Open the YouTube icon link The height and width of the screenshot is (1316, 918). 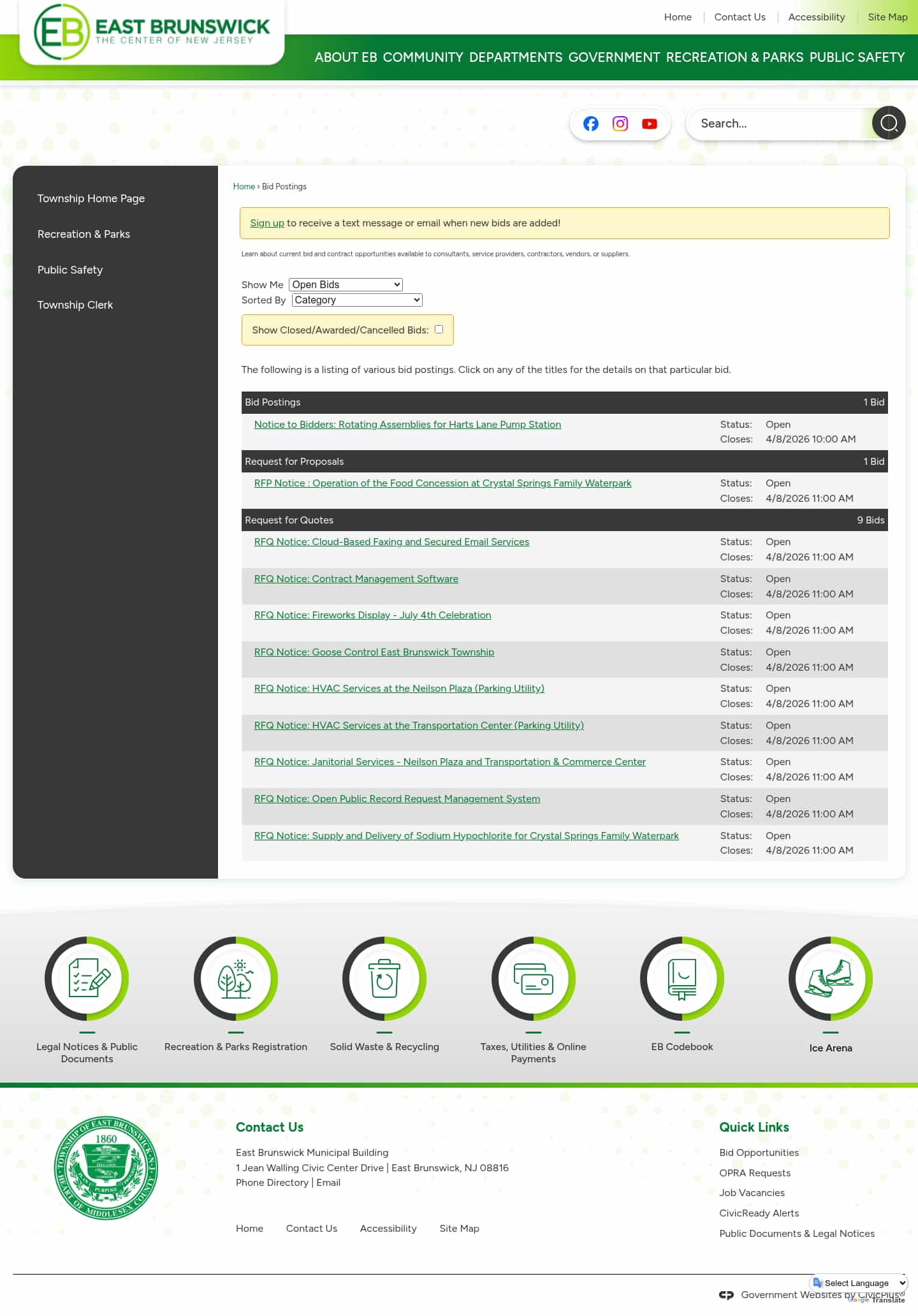[650, 124]
